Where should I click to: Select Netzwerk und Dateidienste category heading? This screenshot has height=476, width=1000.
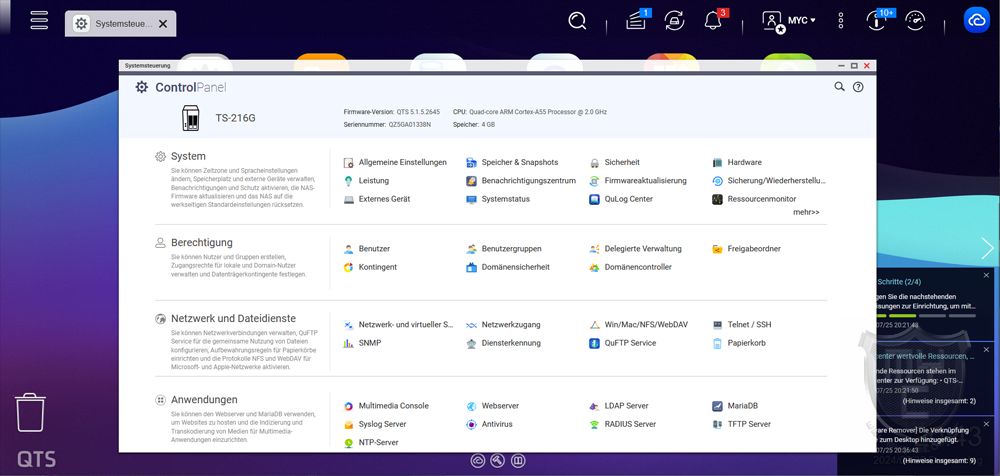coord(233,318)
